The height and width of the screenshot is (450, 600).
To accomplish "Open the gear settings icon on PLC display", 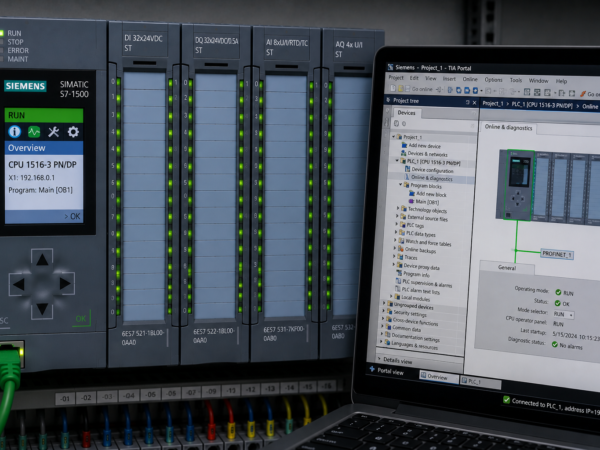I will [73, 132].
